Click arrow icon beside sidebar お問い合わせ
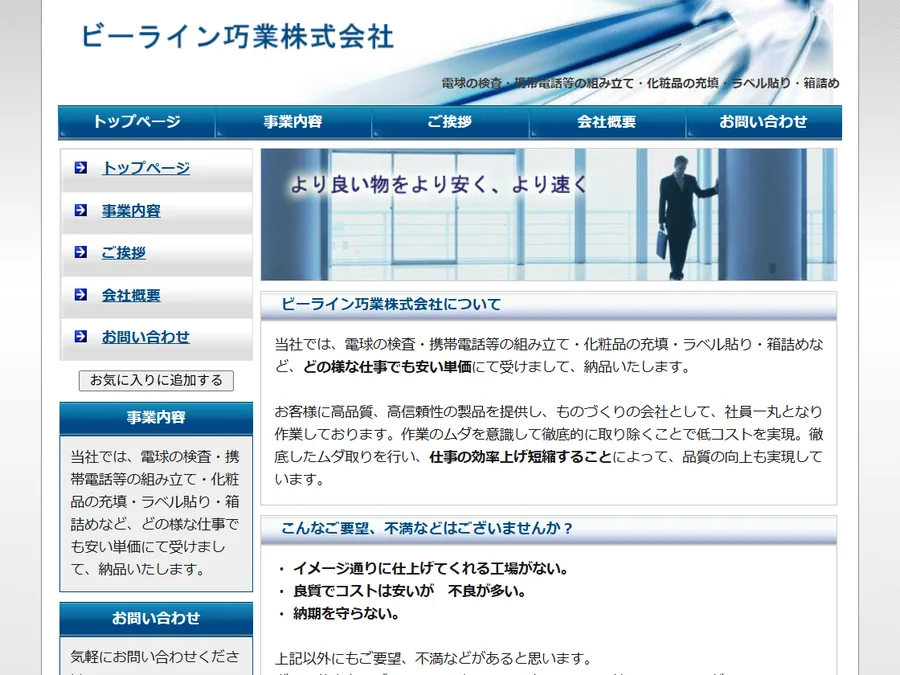This screenshot has height=675, width=900. point(80,336)
